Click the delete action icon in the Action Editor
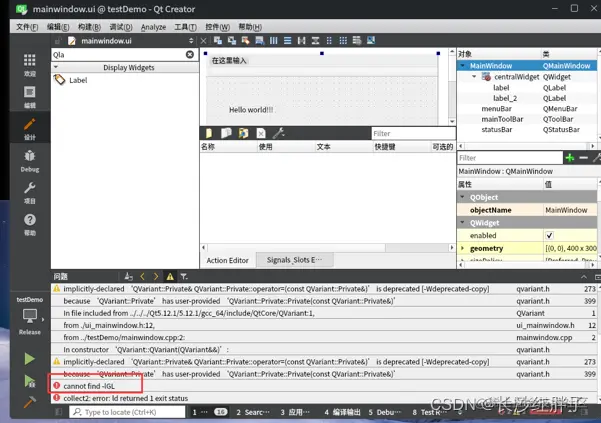The height and width of the screenshot is (423, 601). pyautogui.click(x=261, y=133)
